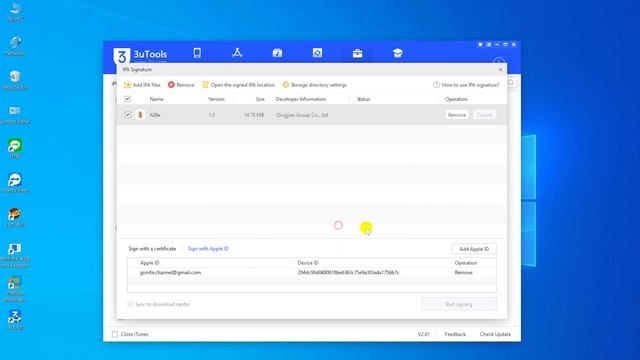Image resolution: width=640 pixels, height=360 pixels.
Task: Open Storage directory settings
Action: [314, 85]
